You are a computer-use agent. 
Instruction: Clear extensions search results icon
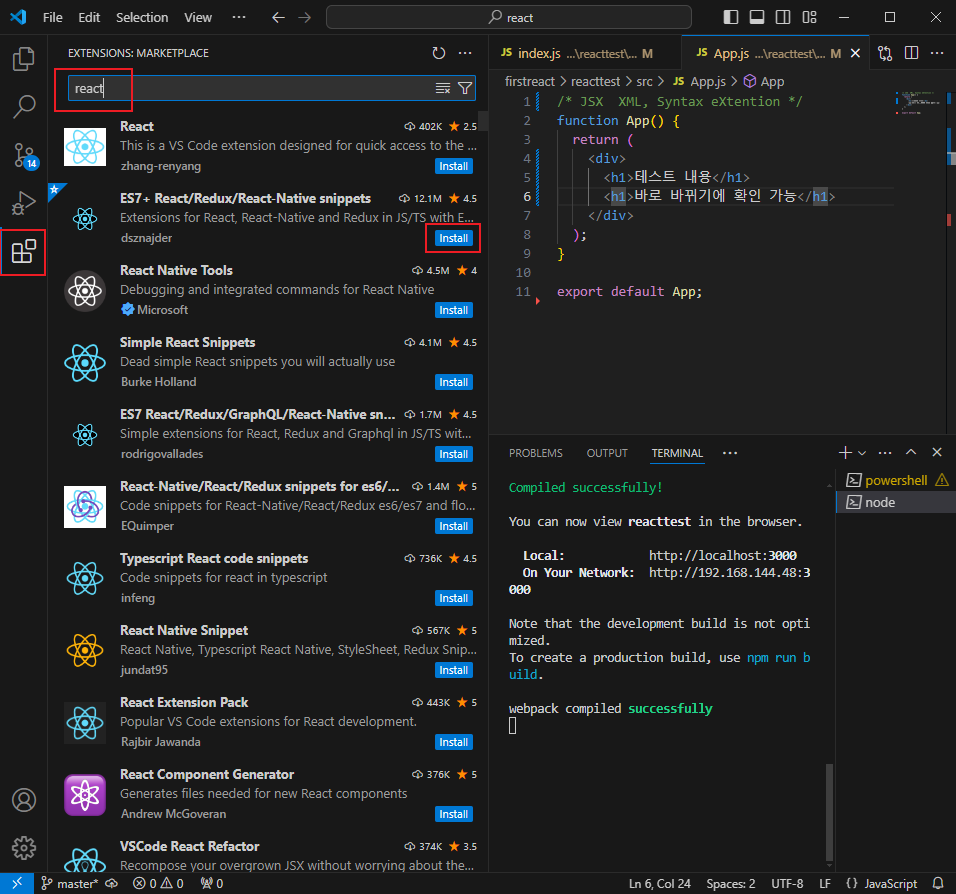click(x=443, y=88)
